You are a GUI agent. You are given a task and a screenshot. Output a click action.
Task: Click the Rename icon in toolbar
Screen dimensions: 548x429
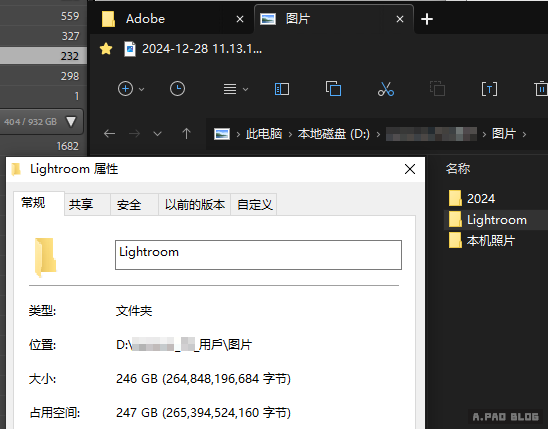(489, 89)
